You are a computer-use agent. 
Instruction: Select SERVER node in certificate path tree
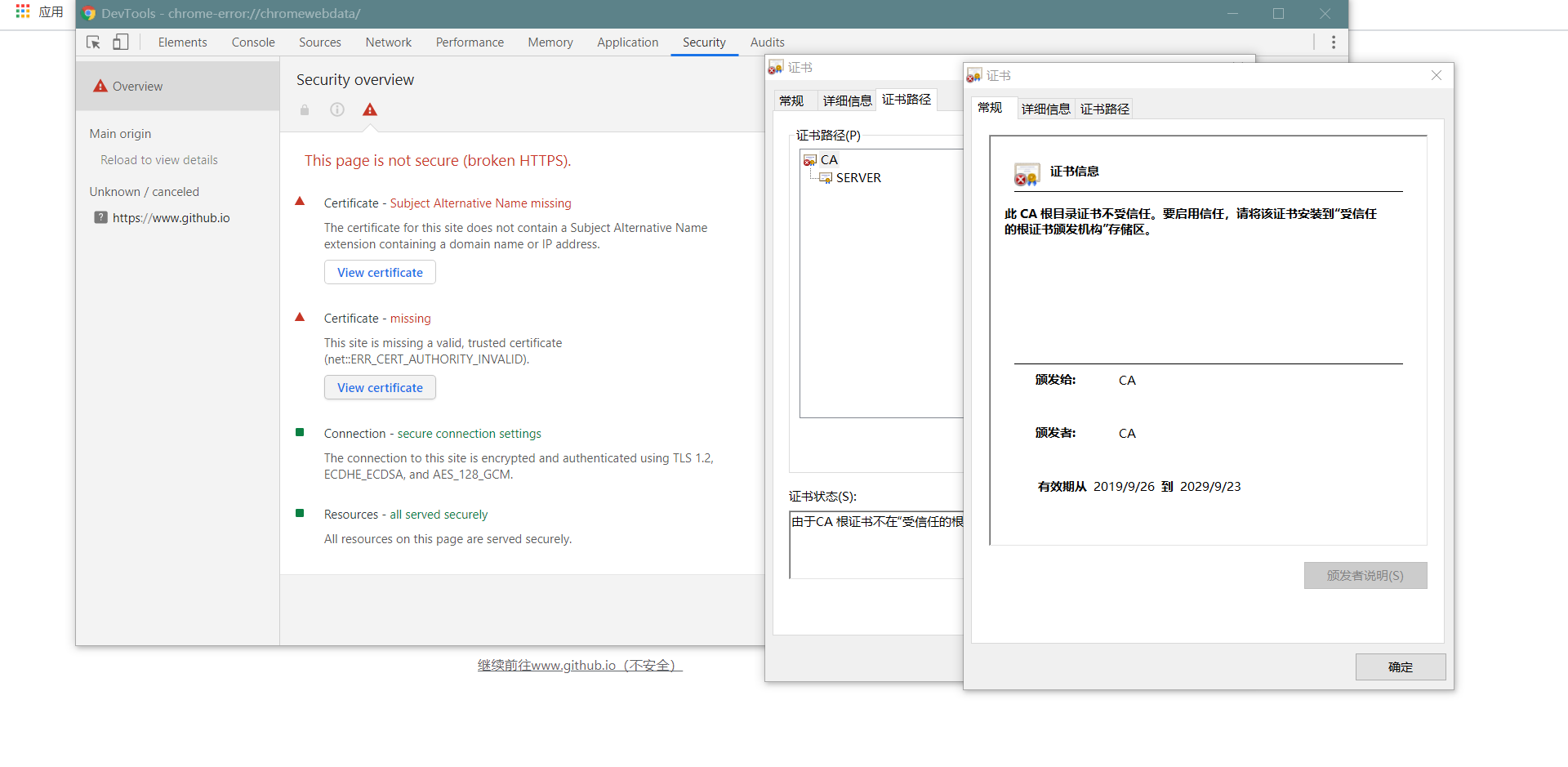click(x=858, y=178)
